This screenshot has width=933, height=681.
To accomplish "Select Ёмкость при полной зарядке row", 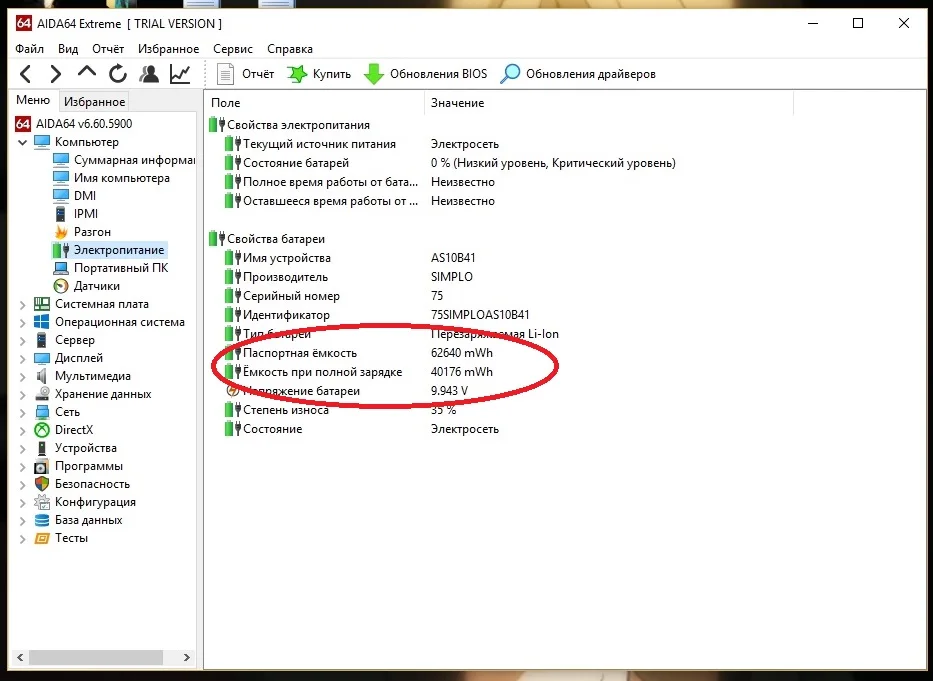I will pos(359,372).
